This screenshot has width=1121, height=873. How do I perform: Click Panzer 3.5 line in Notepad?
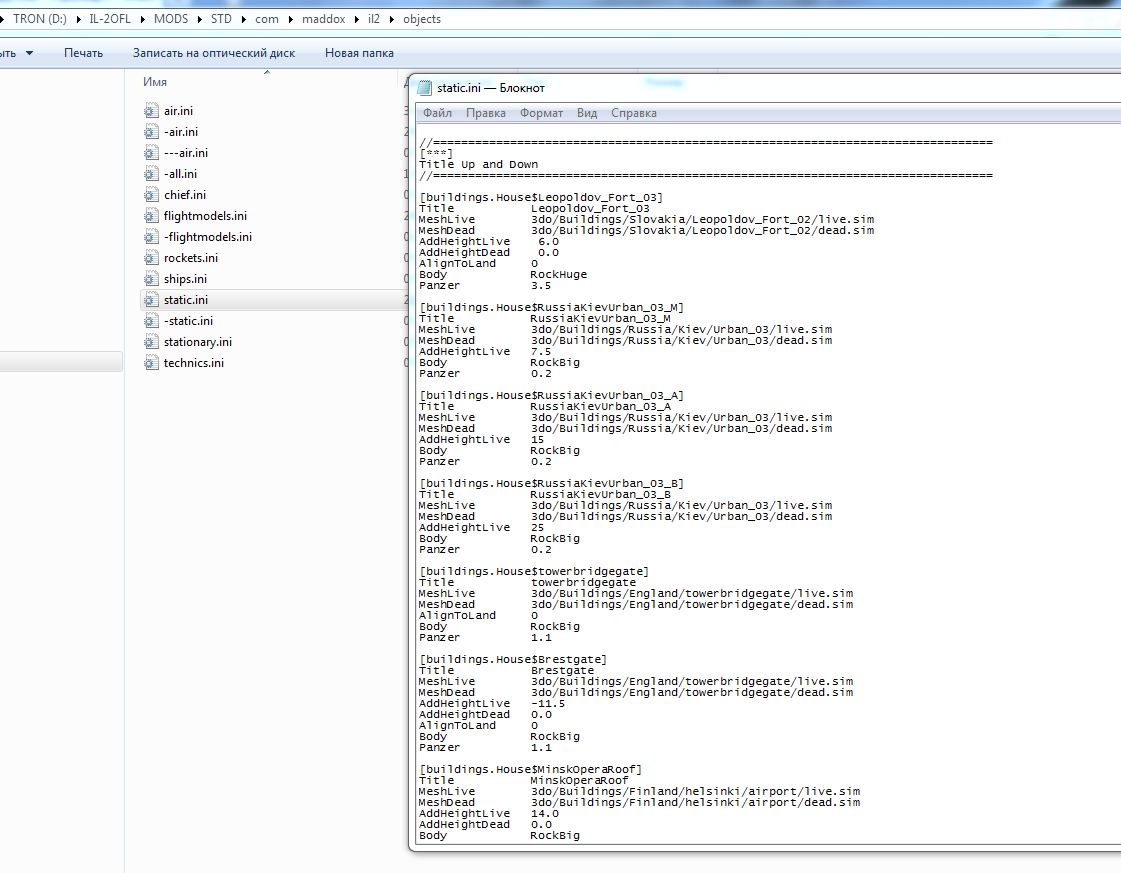pos(485,285)
